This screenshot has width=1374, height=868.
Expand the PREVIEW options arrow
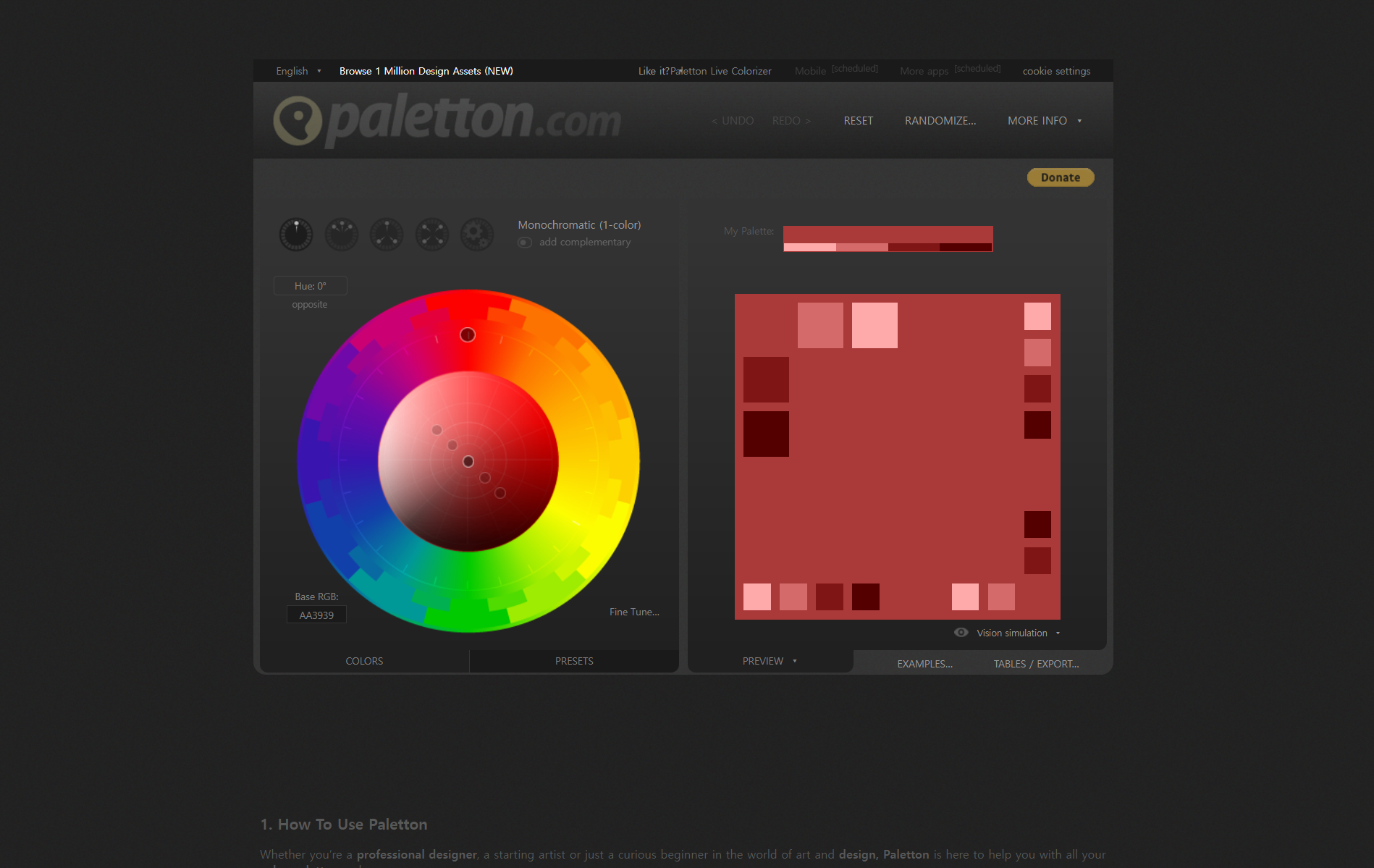point(795,661)
